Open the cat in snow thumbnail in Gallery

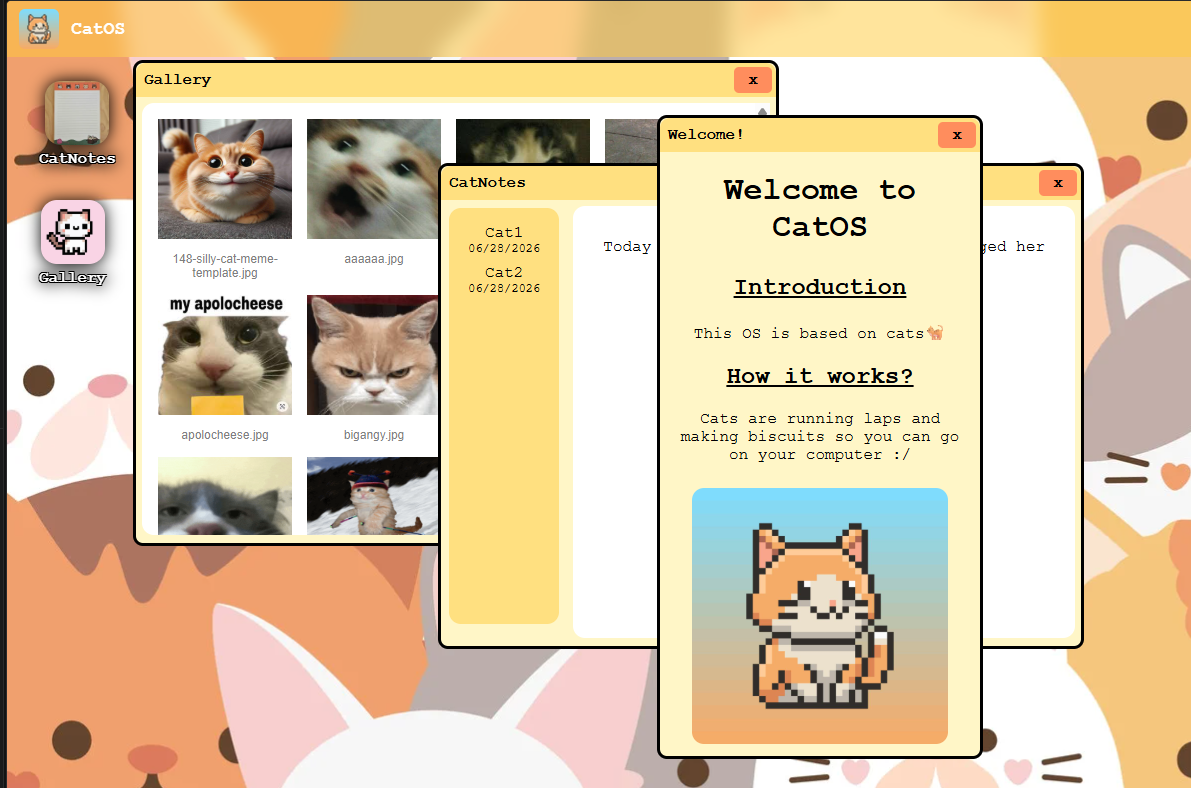(372, 495)
